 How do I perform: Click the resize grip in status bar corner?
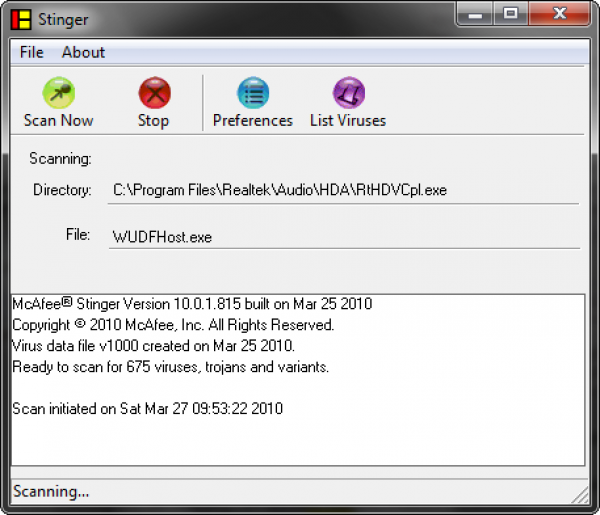coord(580,495)
